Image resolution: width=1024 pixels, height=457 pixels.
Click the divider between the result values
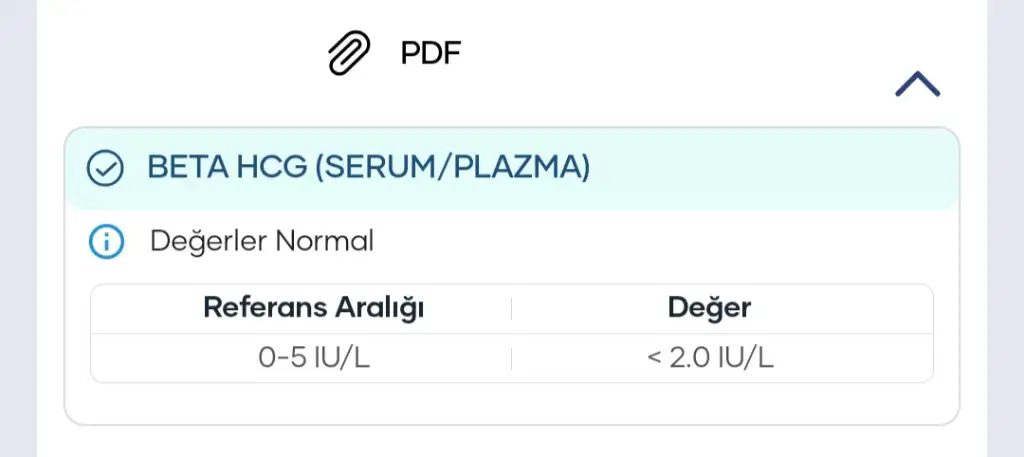click(511, 358)
